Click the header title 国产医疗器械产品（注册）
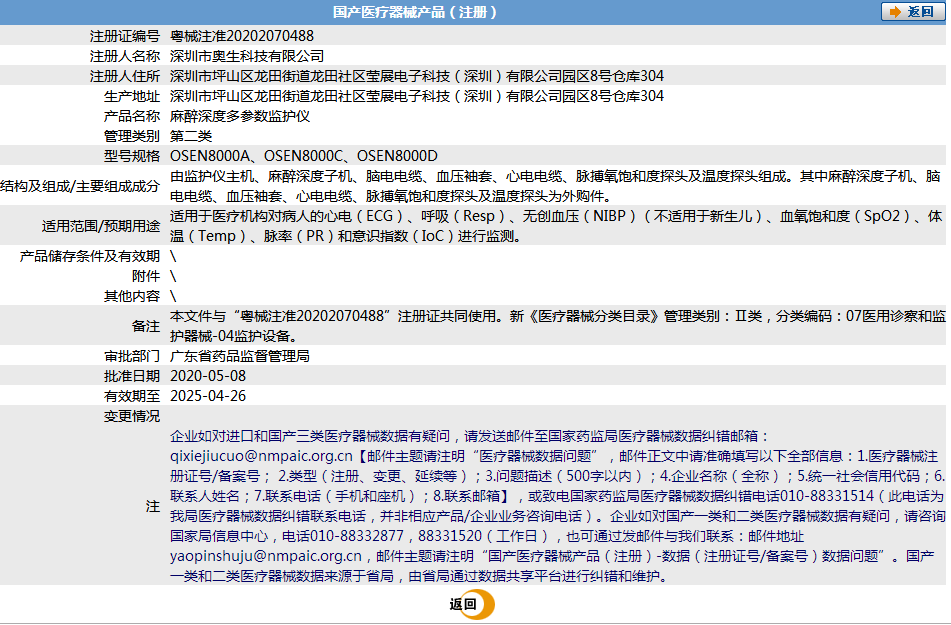 click(415, 12)
